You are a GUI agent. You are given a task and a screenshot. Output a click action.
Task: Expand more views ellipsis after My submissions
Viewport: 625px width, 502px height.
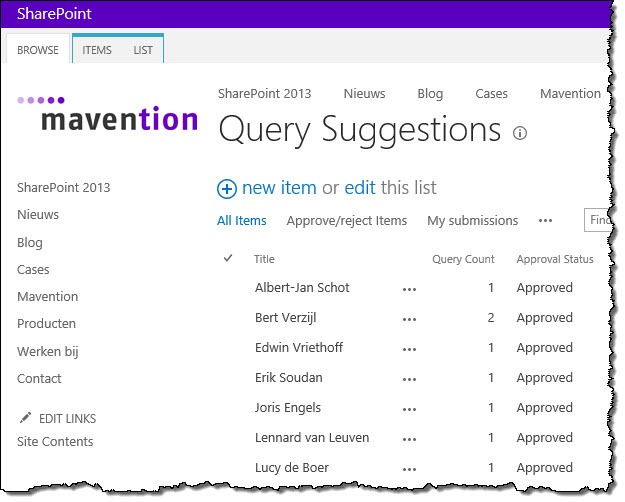[545, 220]
